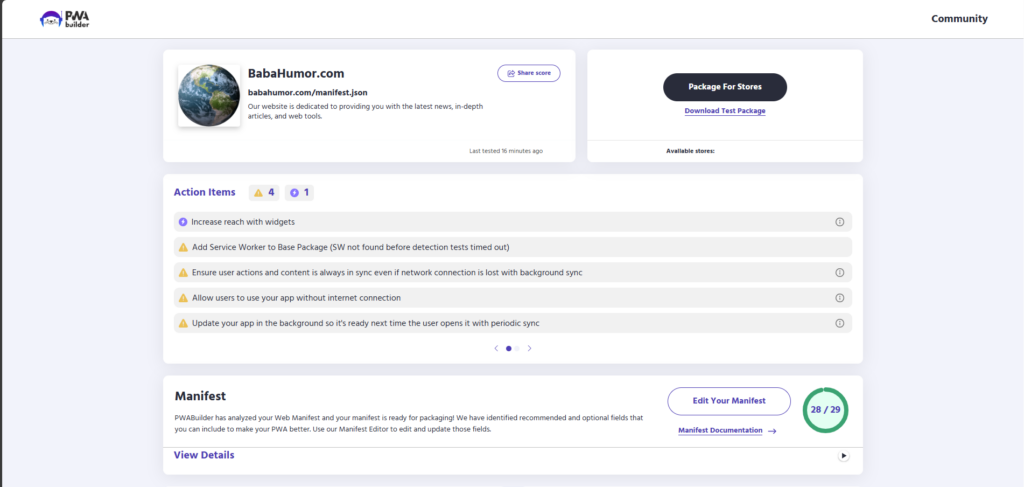1024x487 pixels.
Task: Click the View Details label
Action: tap(204, 455)
